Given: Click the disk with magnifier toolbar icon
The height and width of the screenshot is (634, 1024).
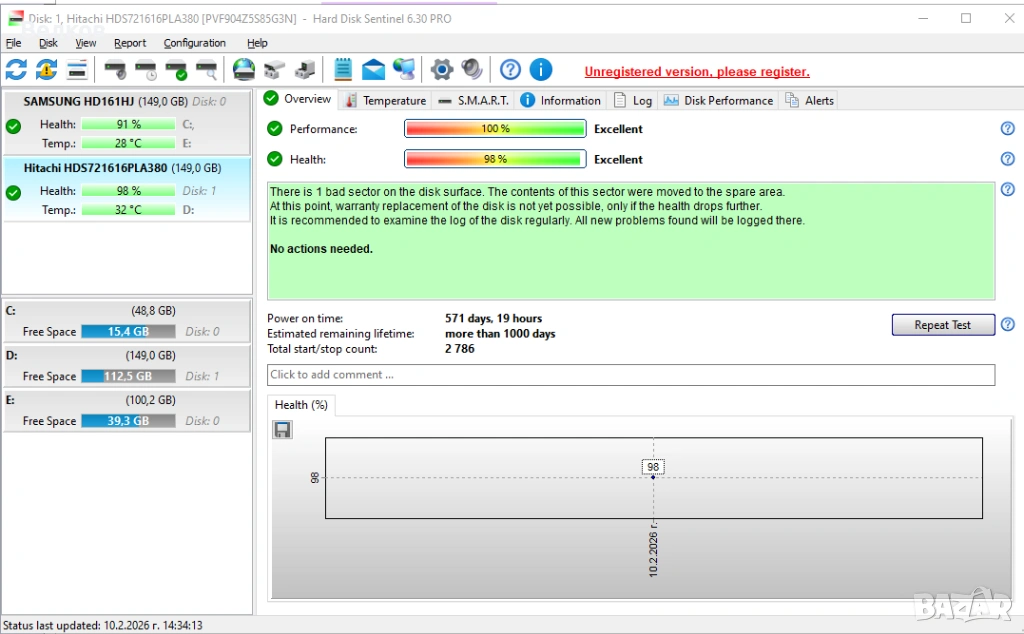Looking at the screenshot, I should tap(206, 69).
